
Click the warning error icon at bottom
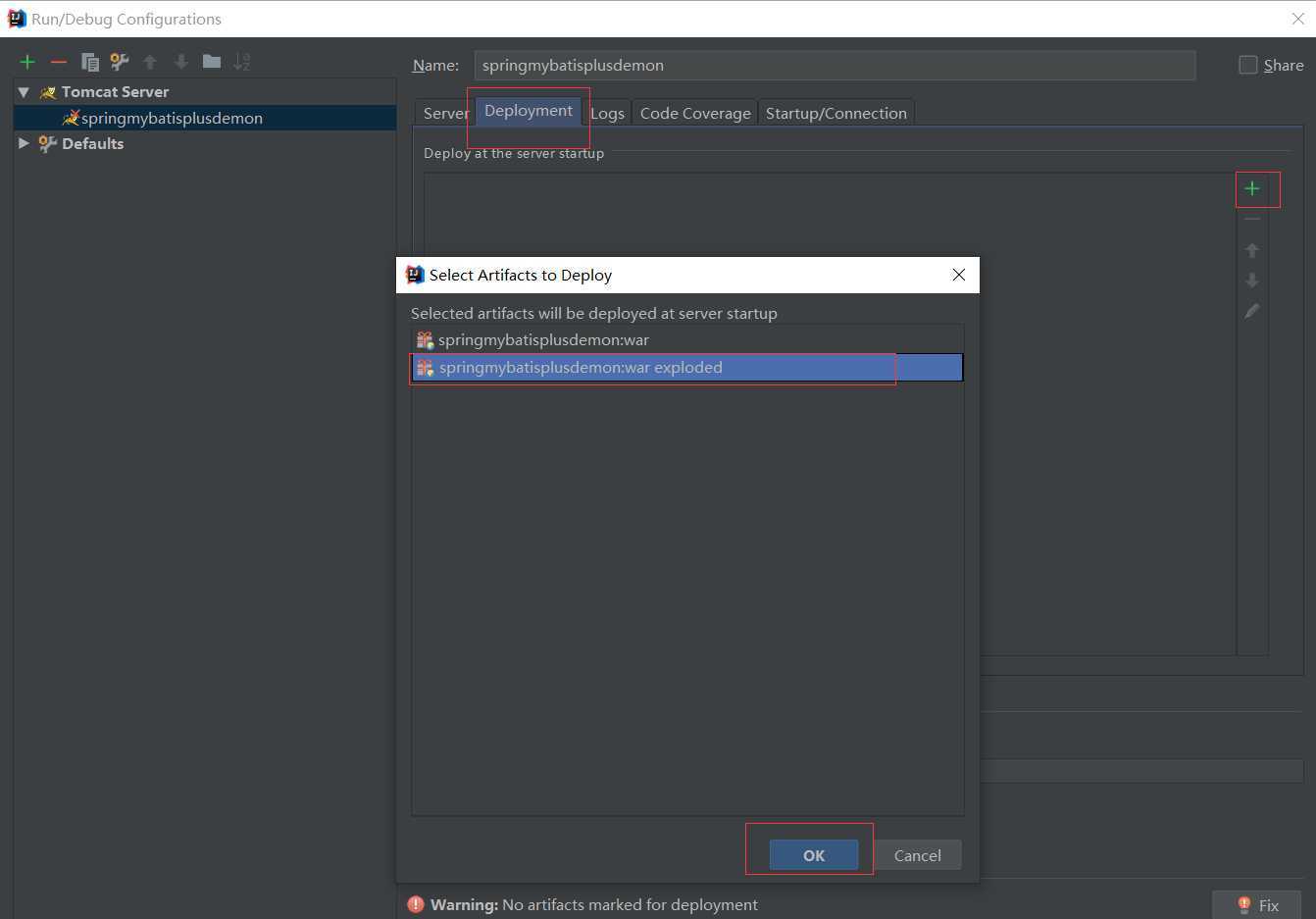[x=416, y=904]
